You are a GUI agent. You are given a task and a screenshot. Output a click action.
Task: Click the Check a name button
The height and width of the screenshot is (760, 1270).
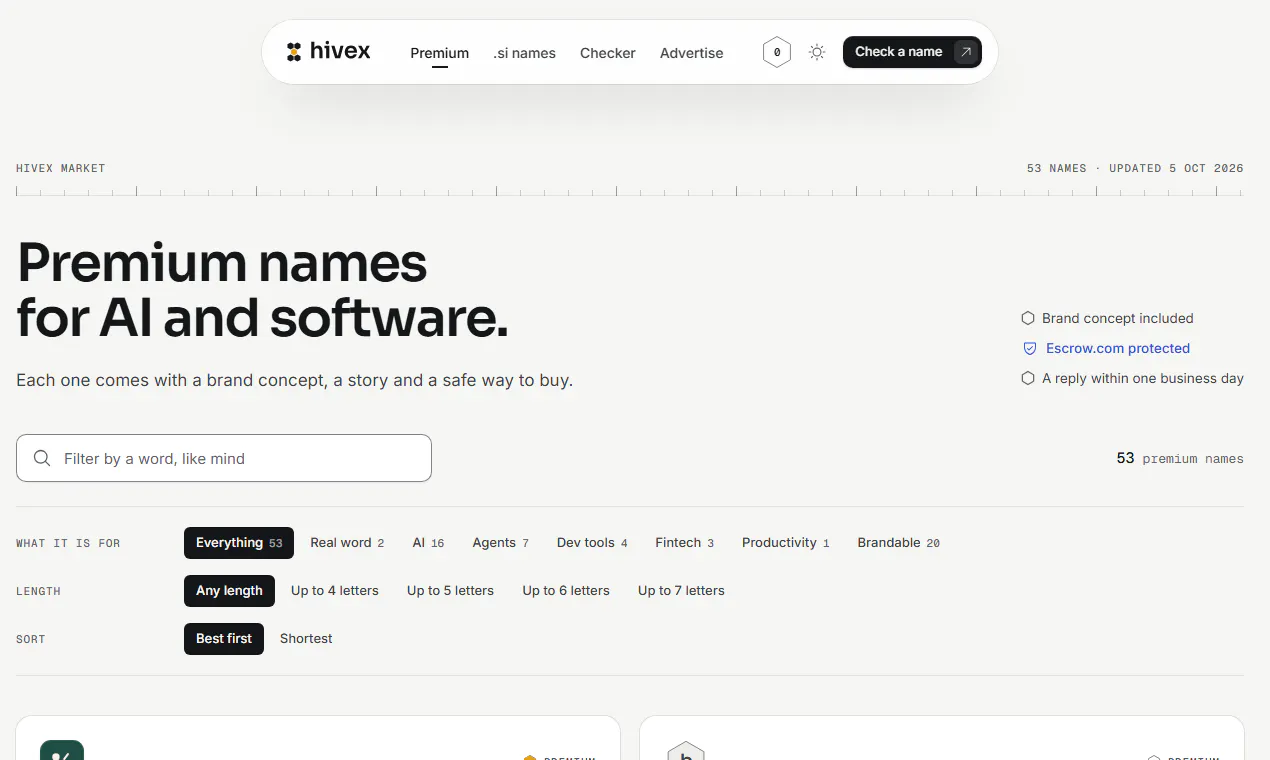[x=912, y=52]
